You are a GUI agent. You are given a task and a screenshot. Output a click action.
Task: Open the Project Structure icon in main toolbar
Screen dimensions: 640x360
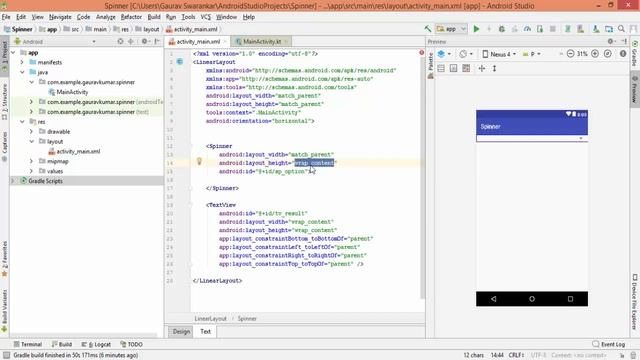(609, 29)
